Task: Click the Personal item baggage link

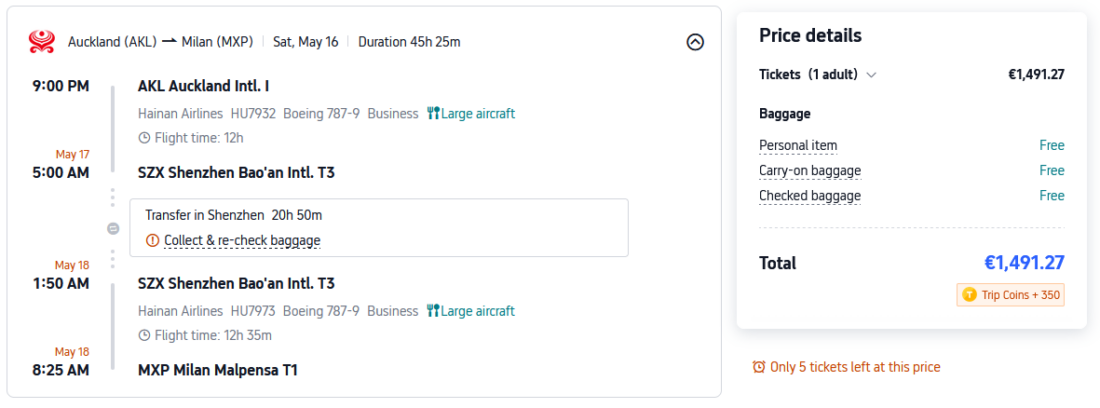Action: [798, 146]
